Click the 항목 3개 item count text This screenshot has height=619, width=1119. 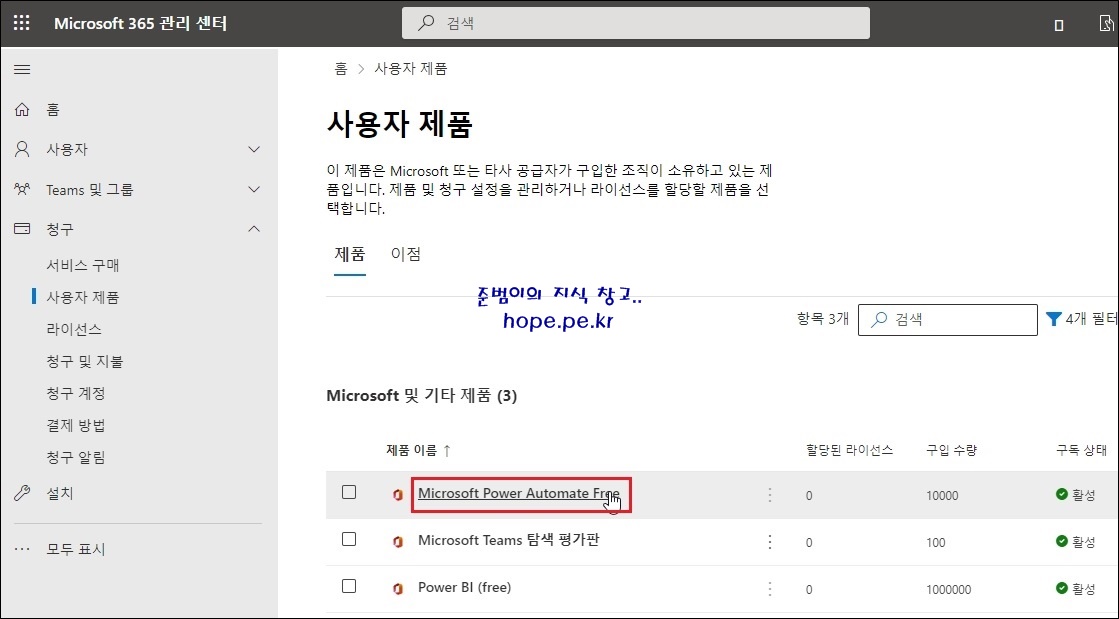coord(823,319)
